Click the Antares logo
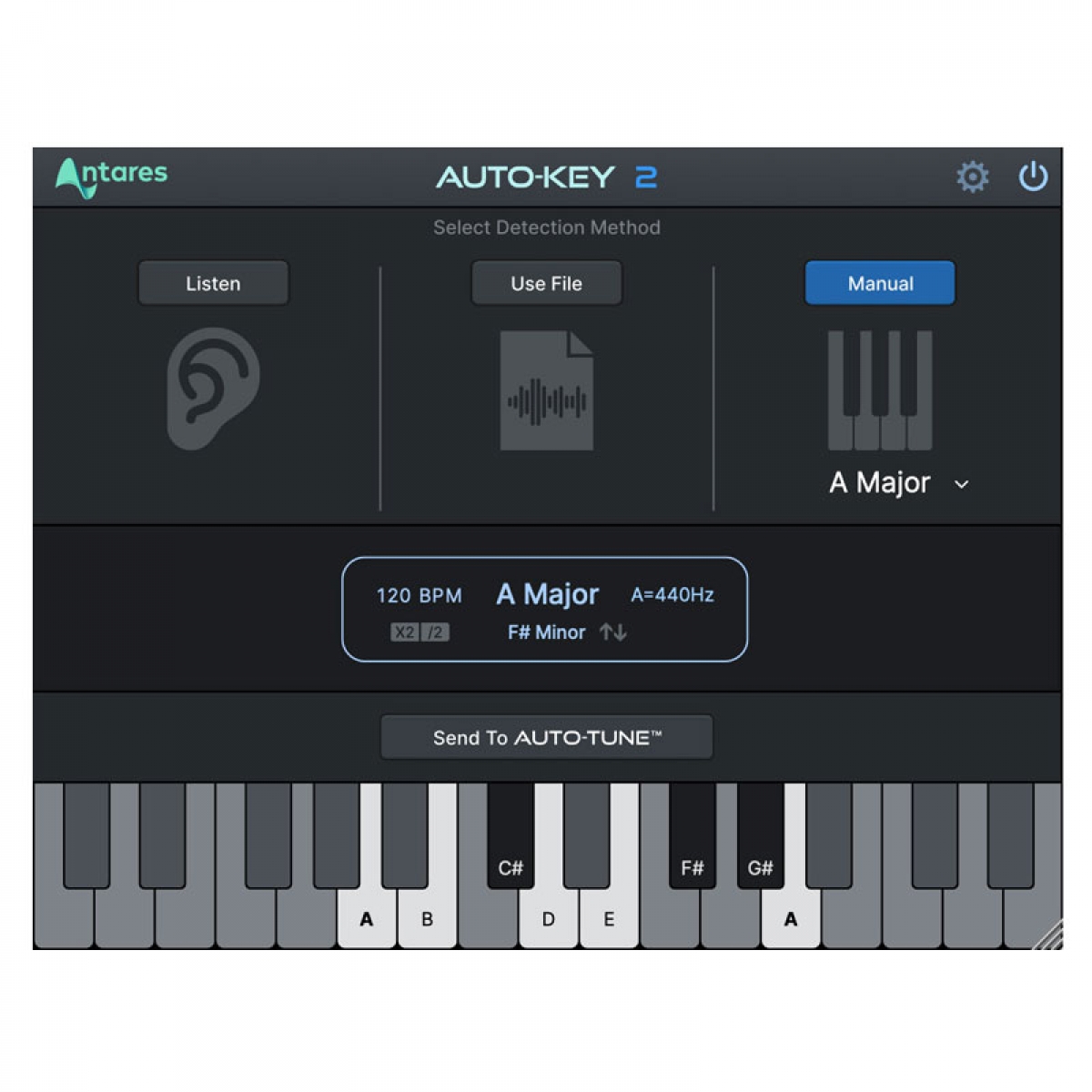This screenshot has width=1092, height=1092. pos(111,177)
